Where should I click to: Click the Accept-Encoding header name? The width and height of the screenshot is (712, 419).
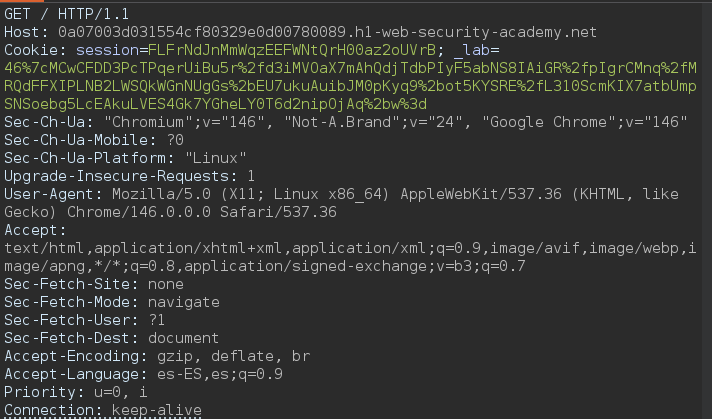(x=64, y=356)
